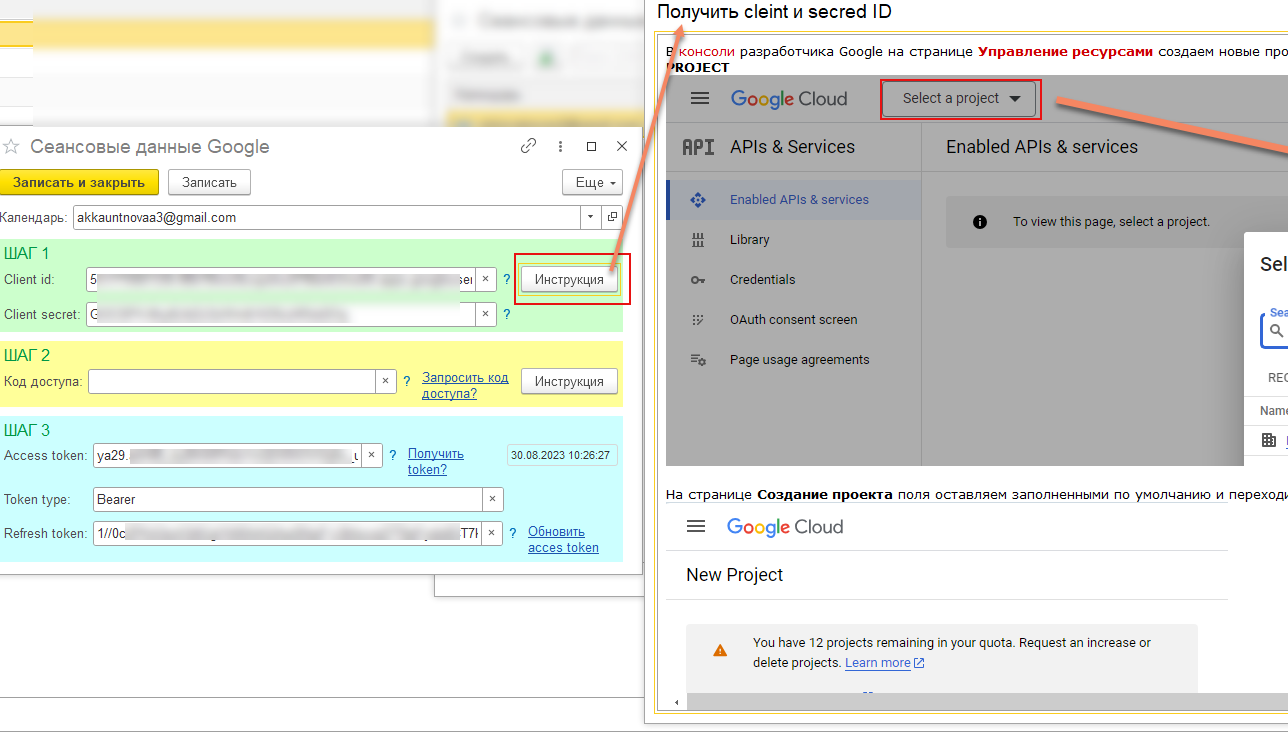1288x732 pixels.
Task: Click left arrow of instruction horizontal scrollbar
Action: point(677,703)
